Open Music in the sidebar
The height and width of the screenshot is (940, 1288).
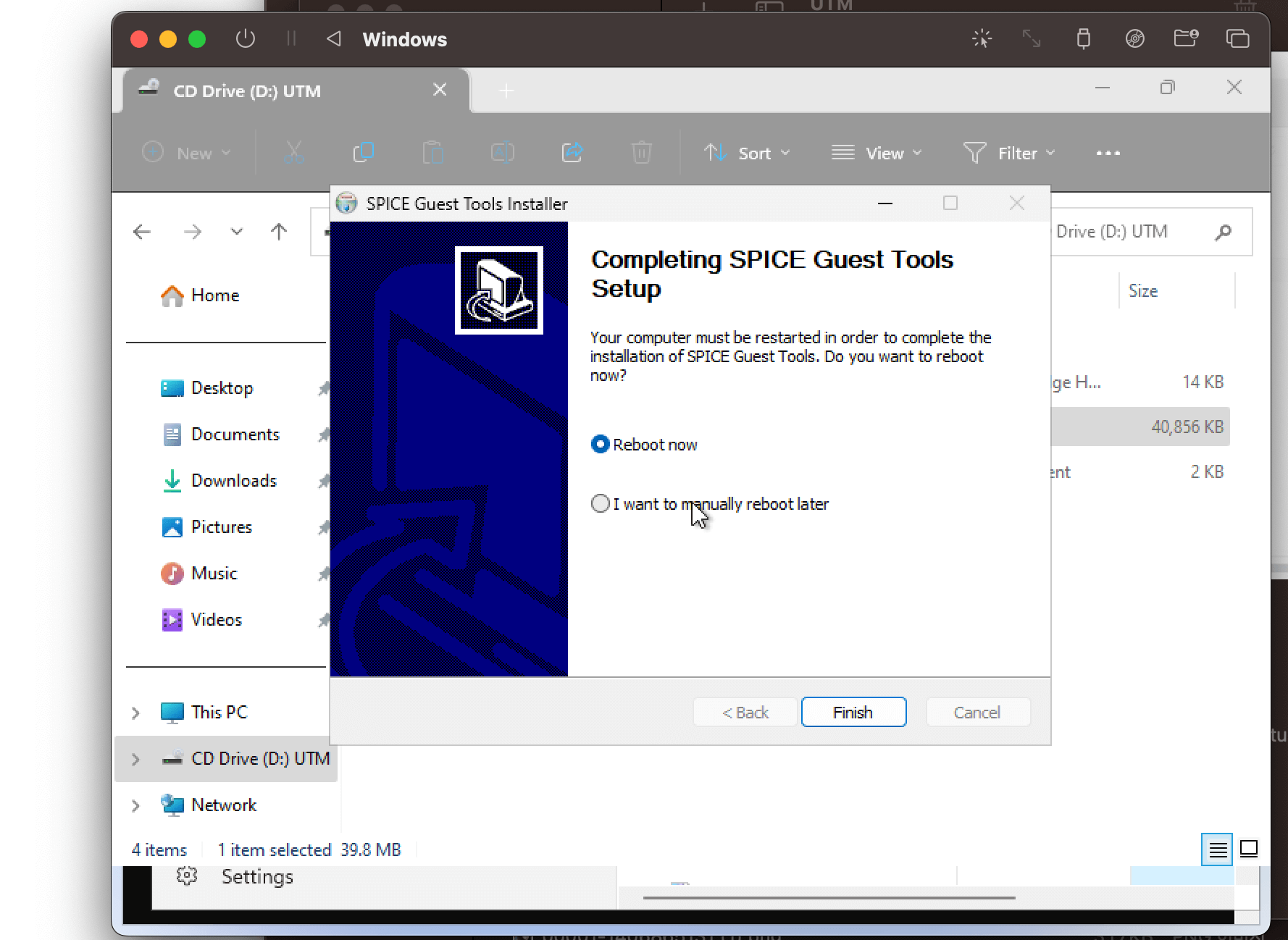point(199,574)
